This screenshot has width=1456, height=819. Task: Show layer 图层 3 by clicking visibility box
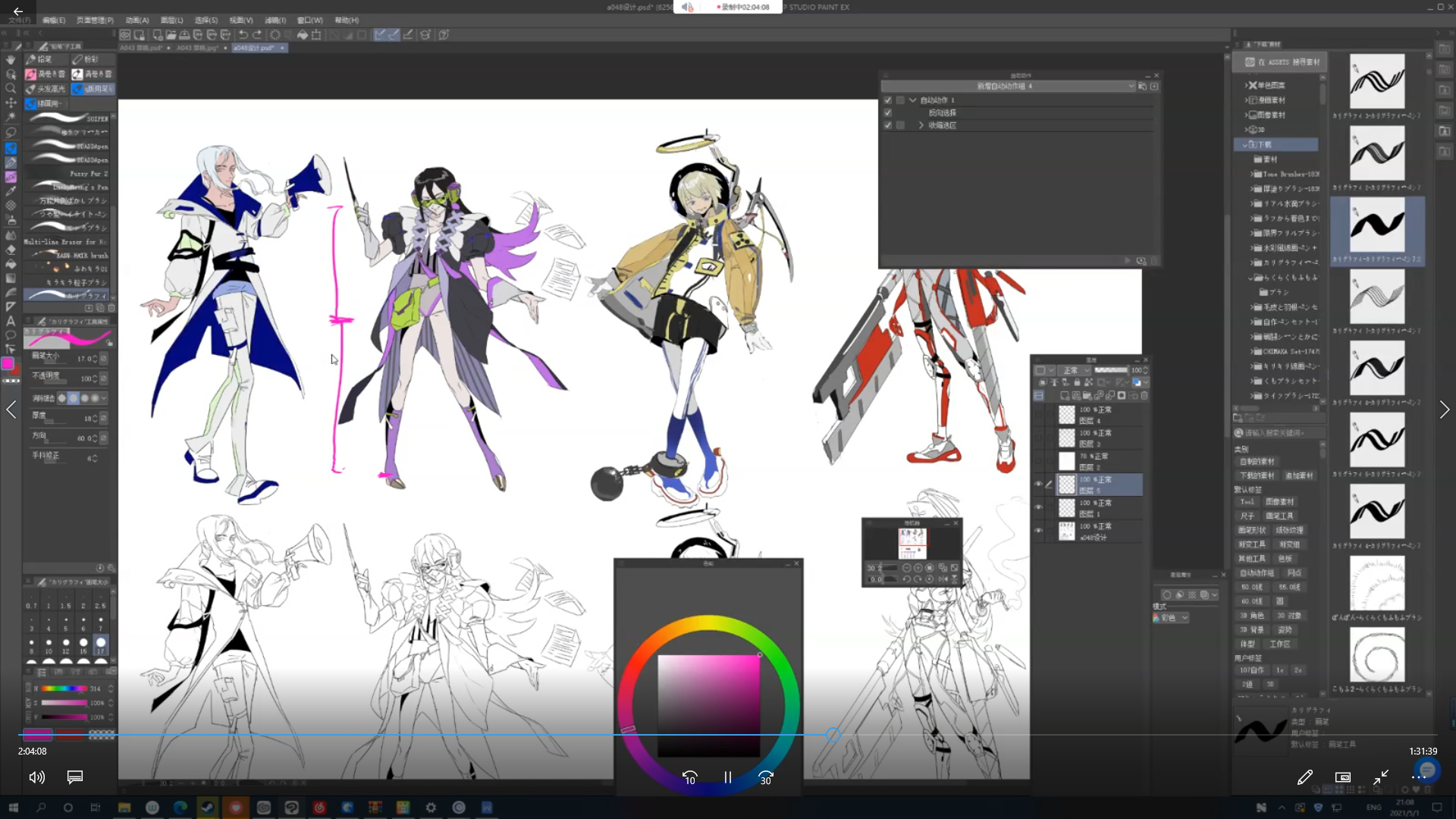(1038, 438)
